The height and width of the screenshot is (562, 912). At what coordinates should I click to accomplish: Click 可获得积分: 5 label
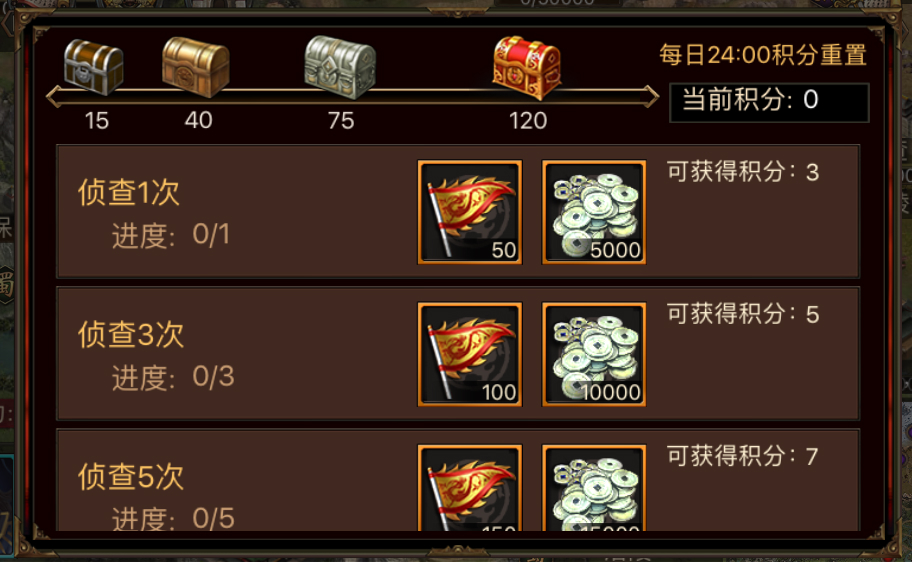click(x=743, y=314)
